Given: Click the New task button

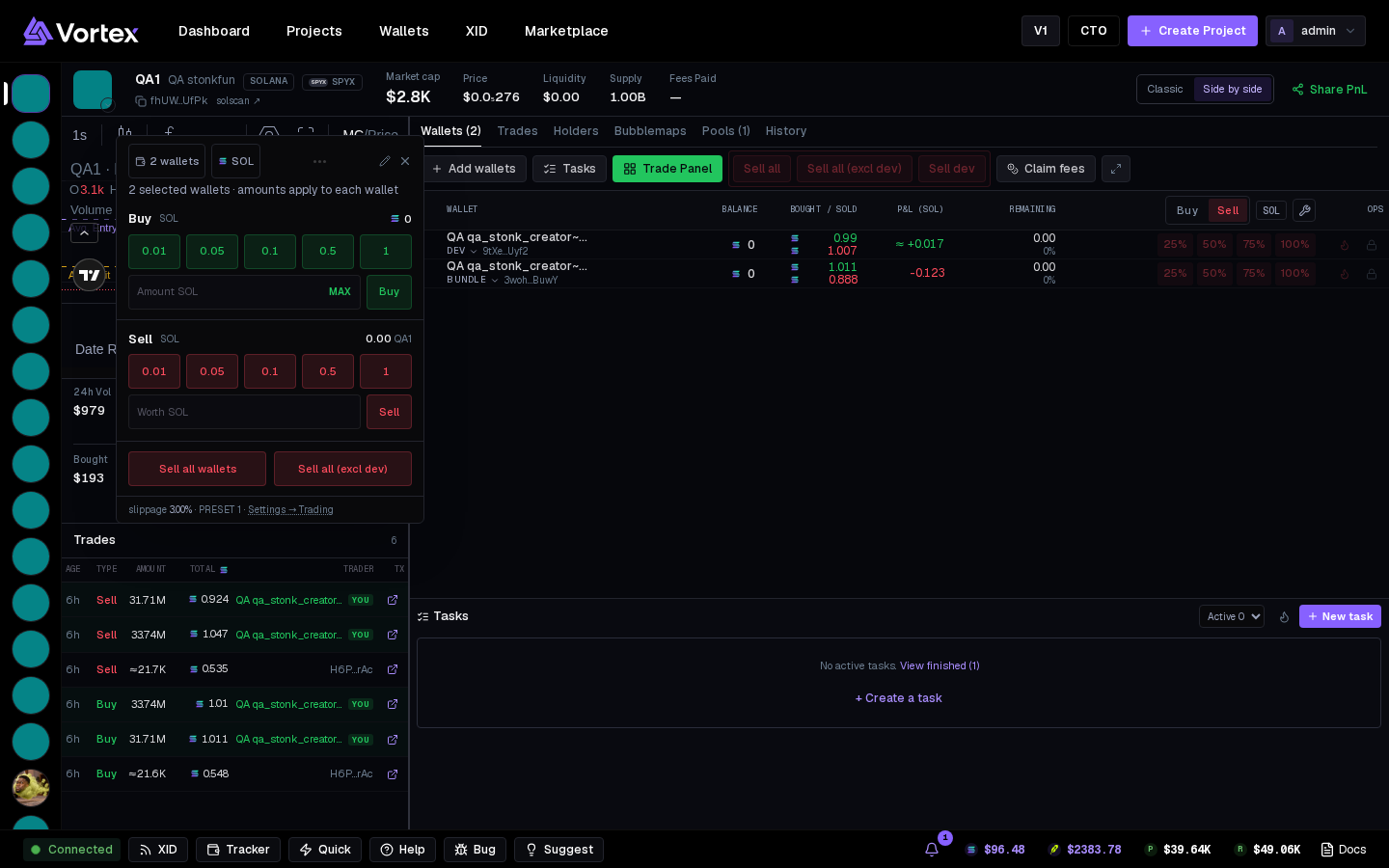Looking at the screenshot, I should 1340,616.
